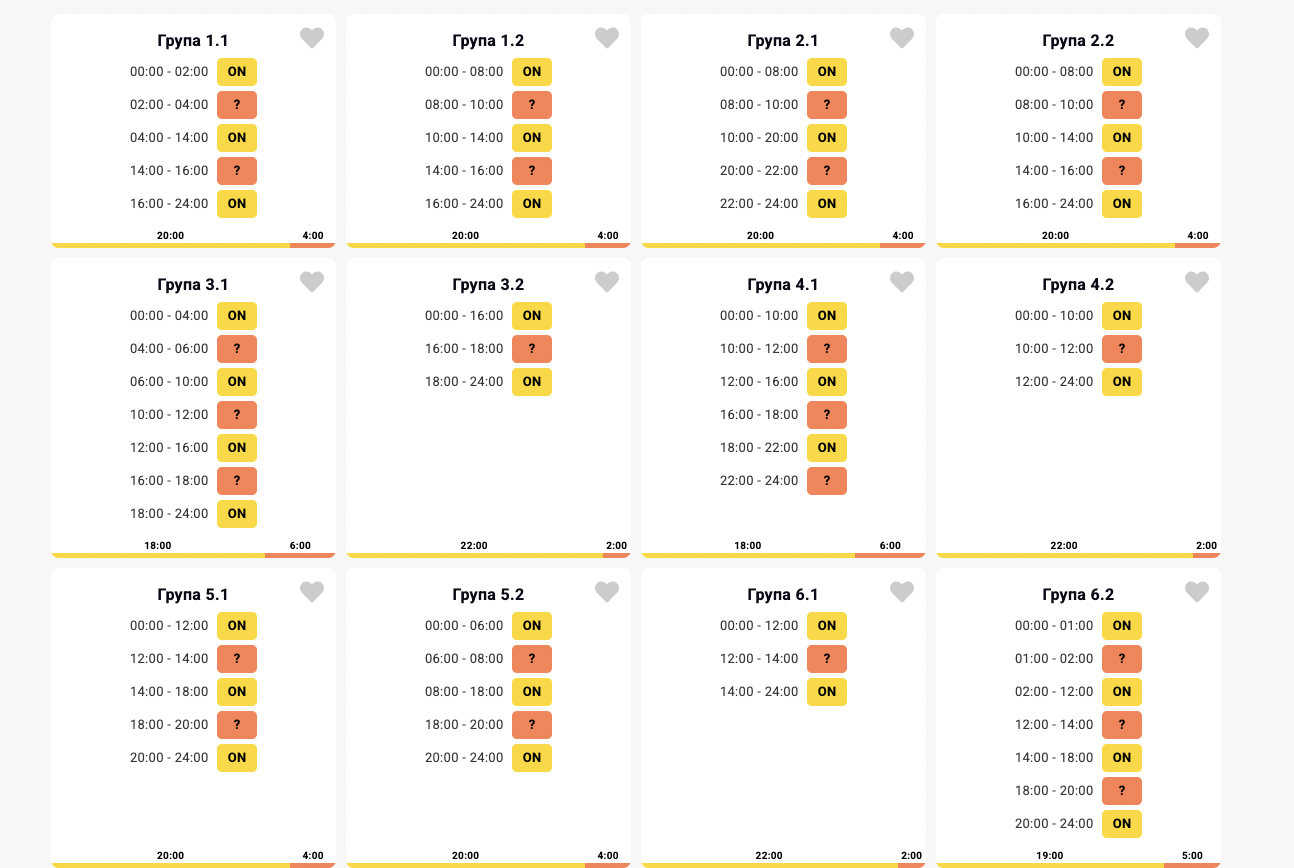Add Група 3.1 to favorites

click(312, 282)
